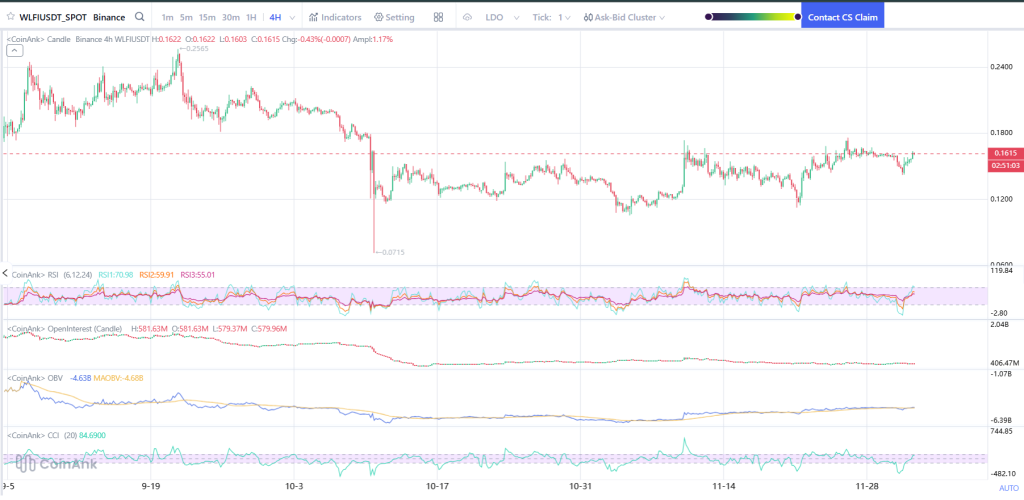
Task: Click the Ask-Bid Cluster icon
Action: click(587, 17)
